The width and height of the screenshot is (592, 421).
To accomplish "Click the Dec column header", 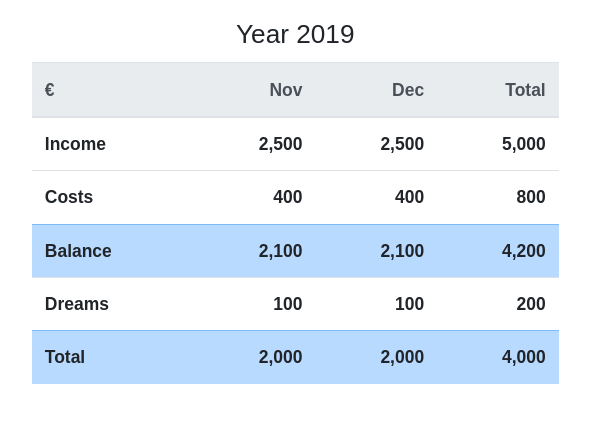I will point(408,90).
